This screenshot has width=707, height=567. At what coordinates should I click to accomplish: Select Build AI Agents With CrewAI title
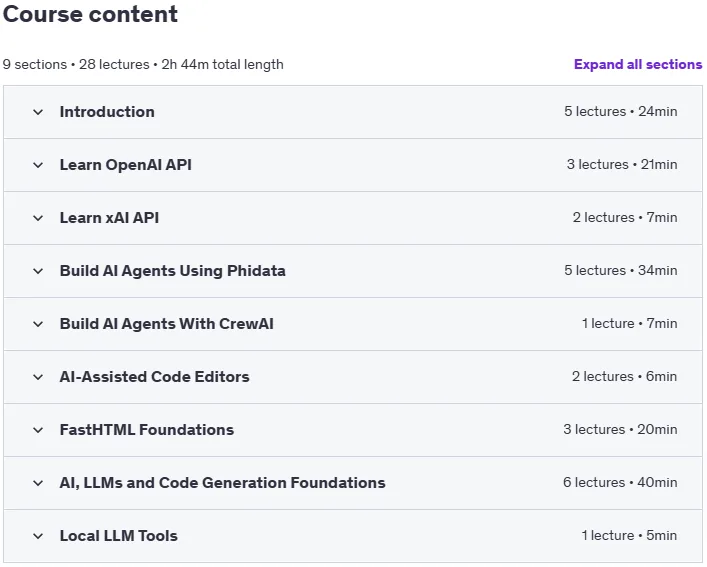coord(167,324)
